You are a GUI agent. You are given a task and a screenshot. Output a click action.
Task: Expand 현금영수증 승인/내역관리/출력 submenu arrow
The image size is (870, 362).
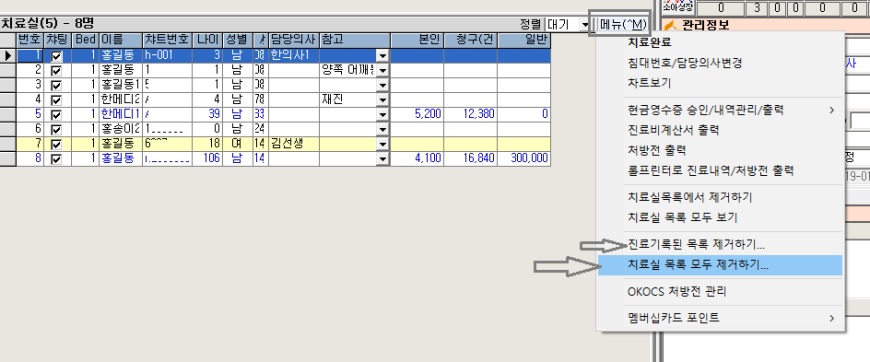tap(832, 110)
